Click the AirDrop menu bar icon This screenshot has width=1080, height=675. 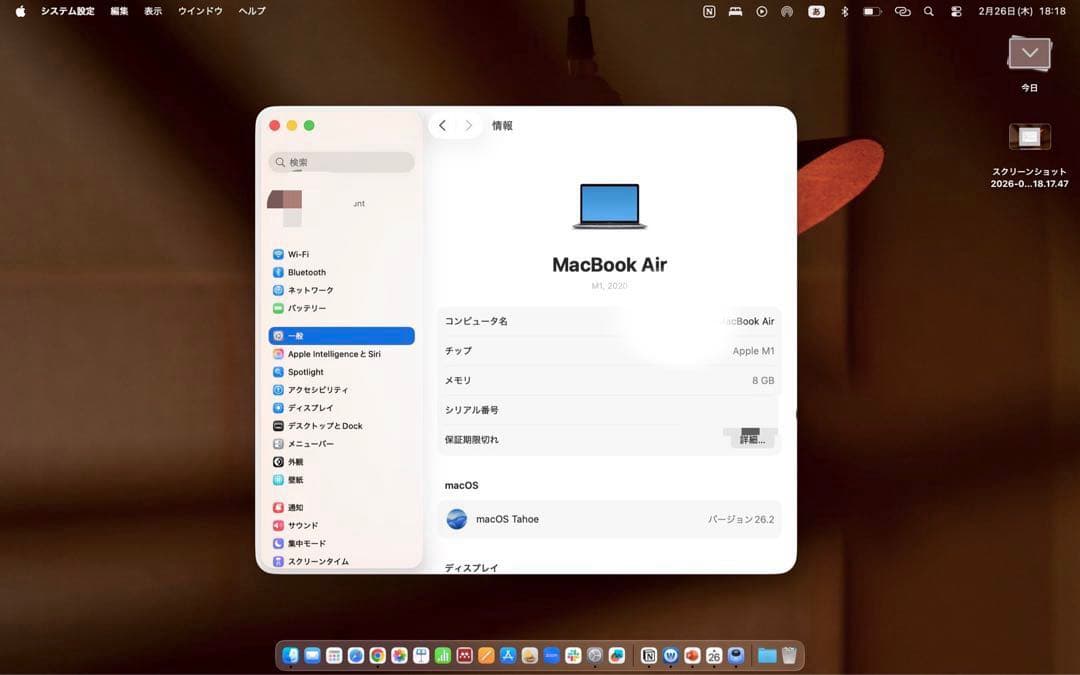point(787,11)
